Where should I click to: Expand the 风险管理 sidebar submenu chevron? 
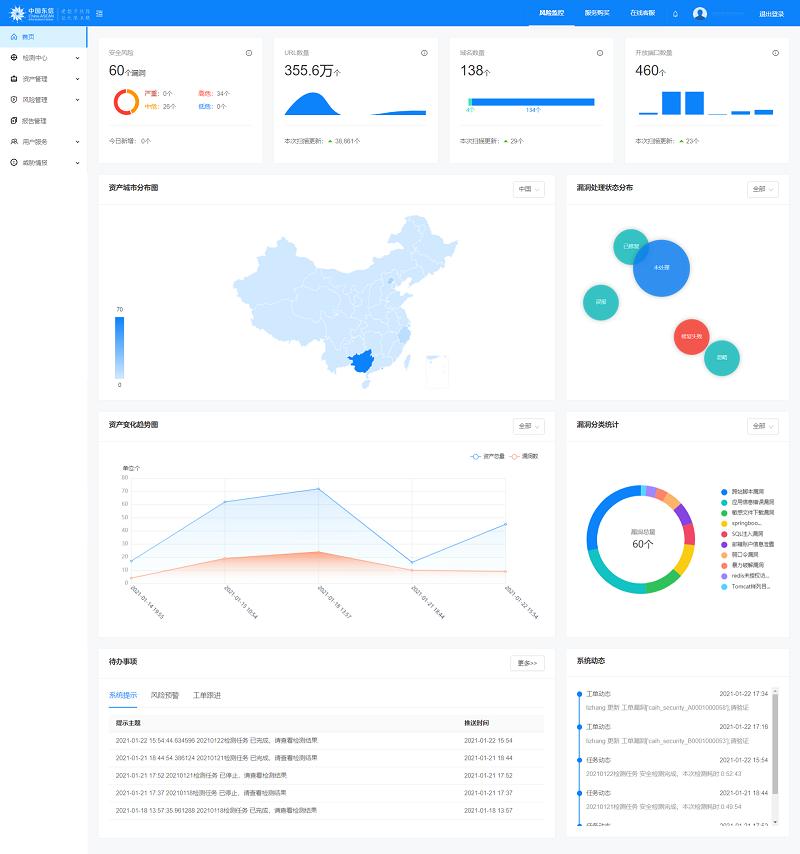click(77, 100)
